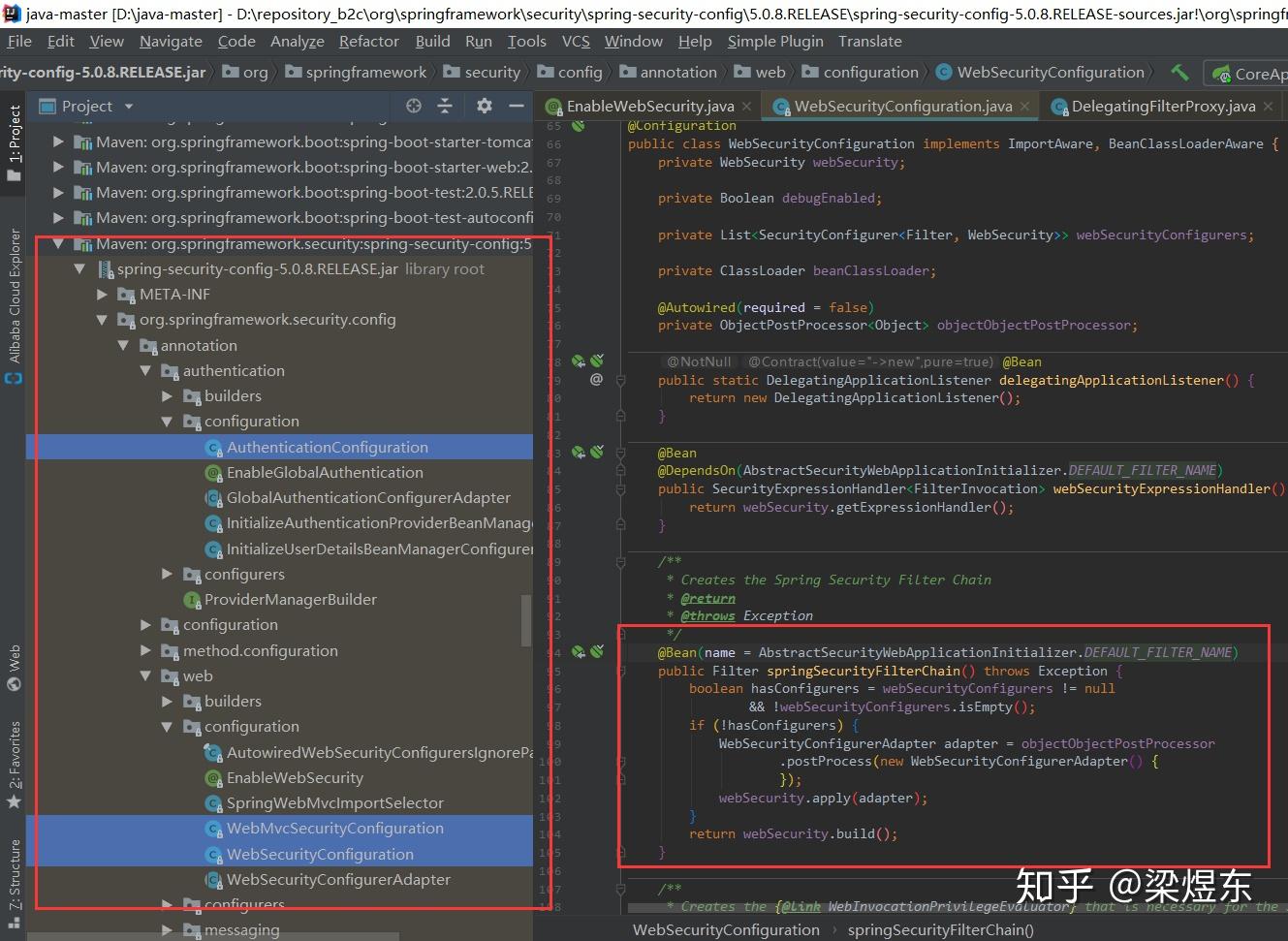Select WebSecurityConfigurerAdapter in project tree
This screenshot has width=1288, height=941.
click(x=338, y=879)
